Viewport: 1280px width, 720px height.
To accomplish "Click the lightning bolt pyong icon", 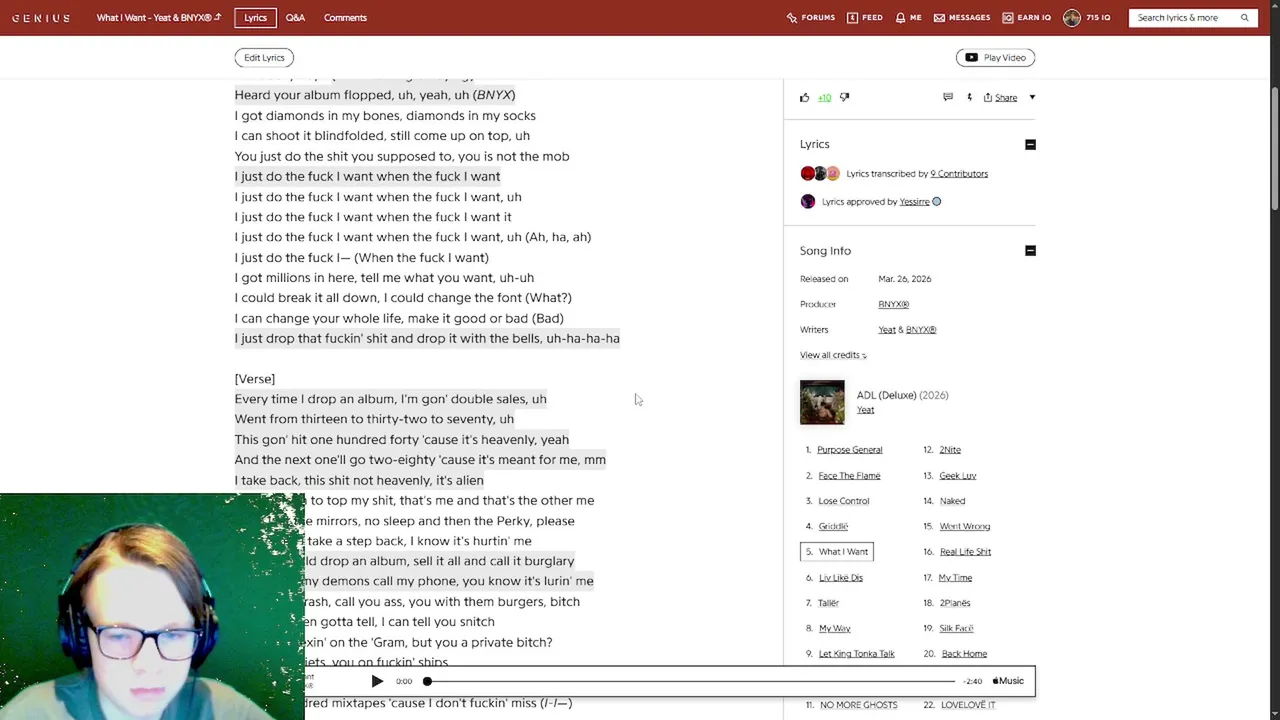I will [969, 98].
